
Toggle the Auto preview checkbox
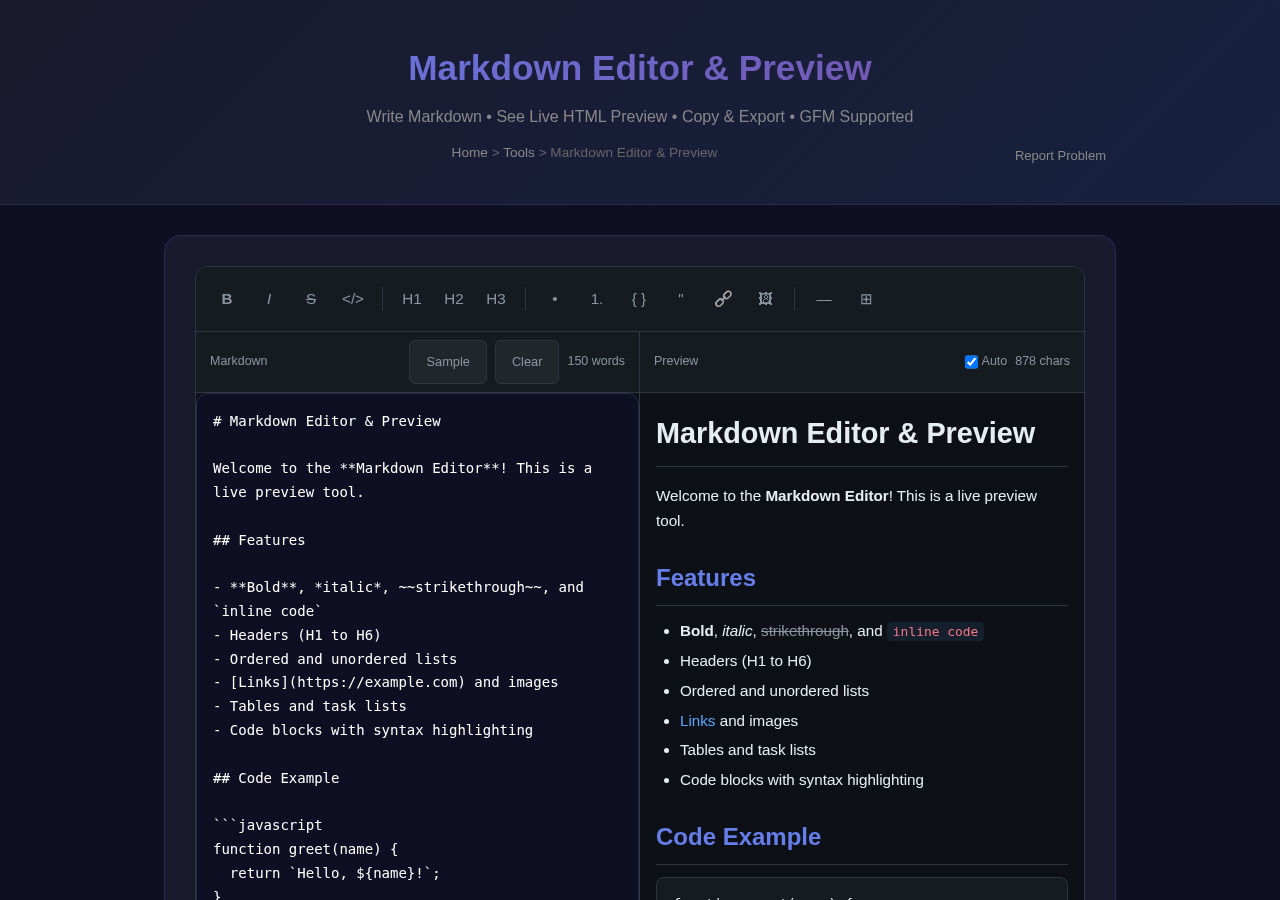click(971, 362)
